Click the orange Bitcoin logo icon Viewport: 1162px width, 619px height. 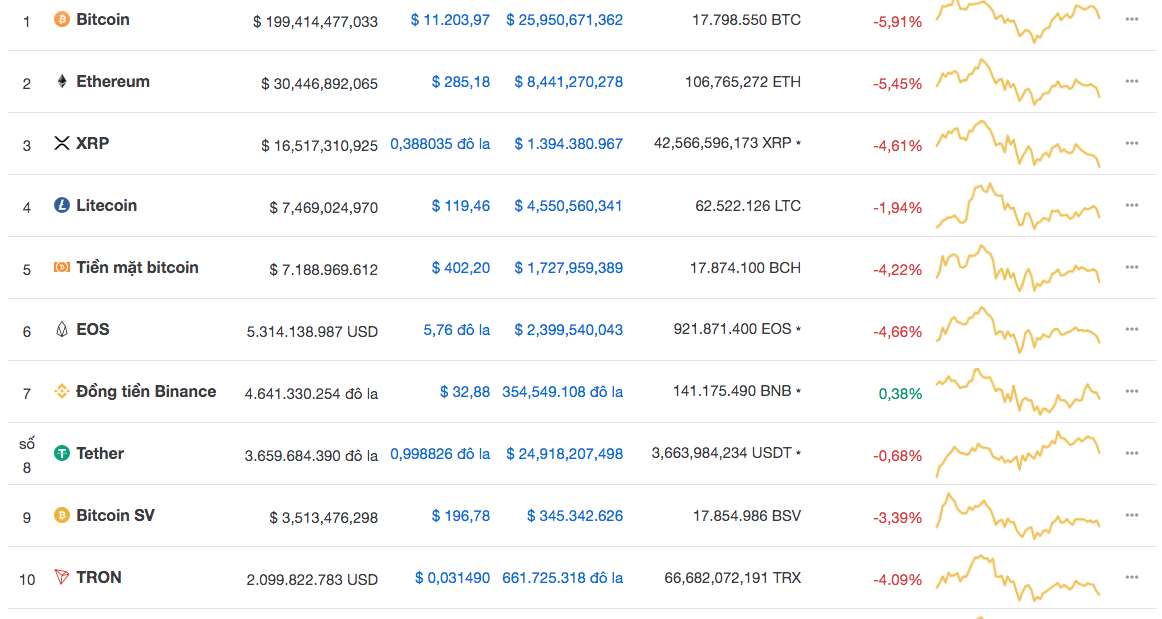click(61, 20)
